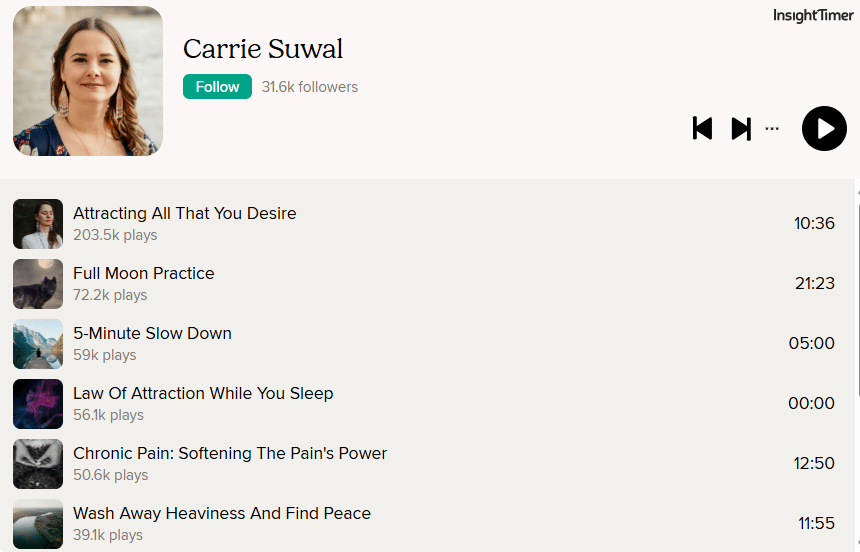Viewport: 860px width, 552px height.
Task: Skip to the previous track
Action: click(x=702, y=128)
